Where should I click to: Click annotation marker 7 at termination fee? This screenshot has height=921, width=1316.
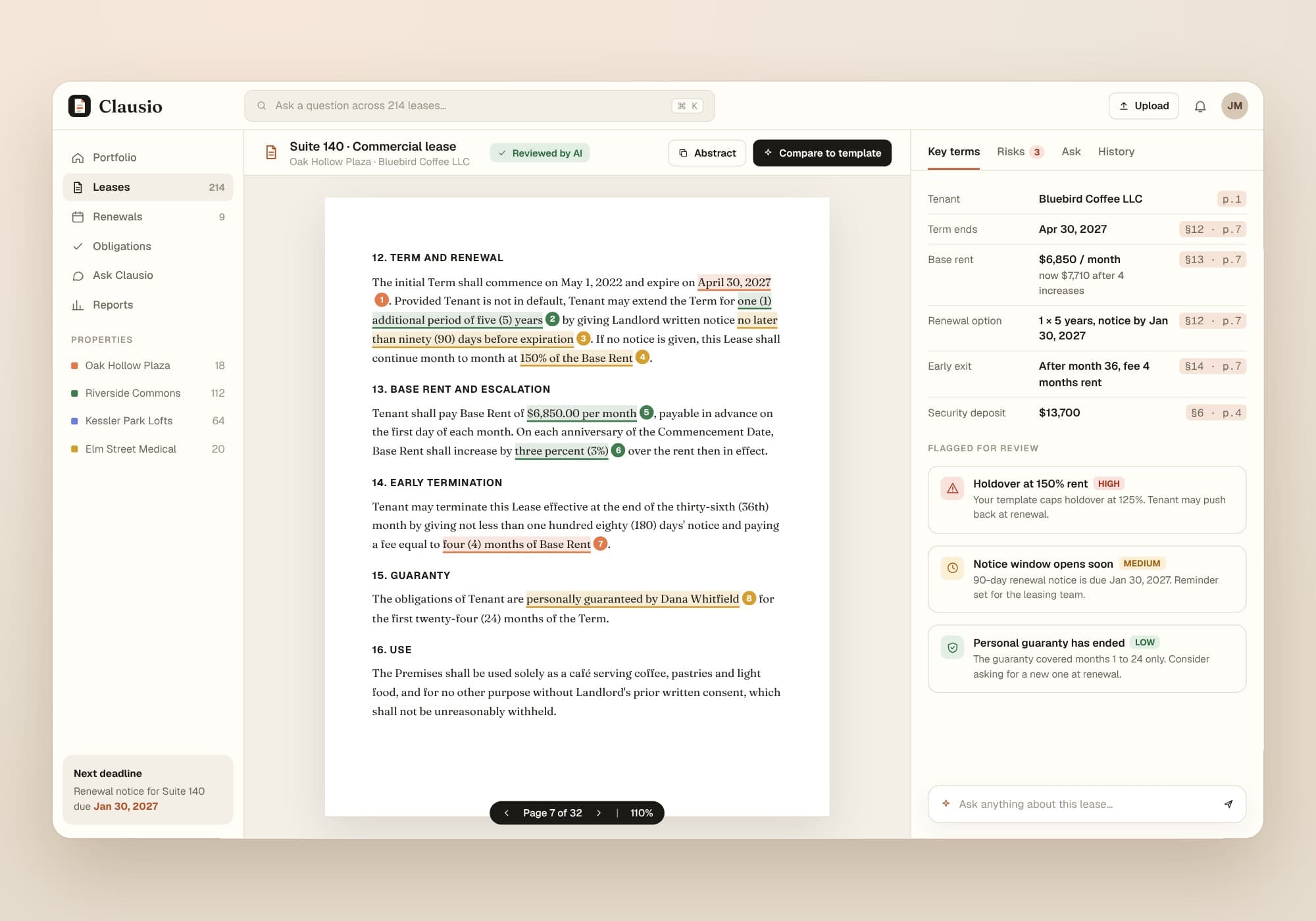(600, 543)
